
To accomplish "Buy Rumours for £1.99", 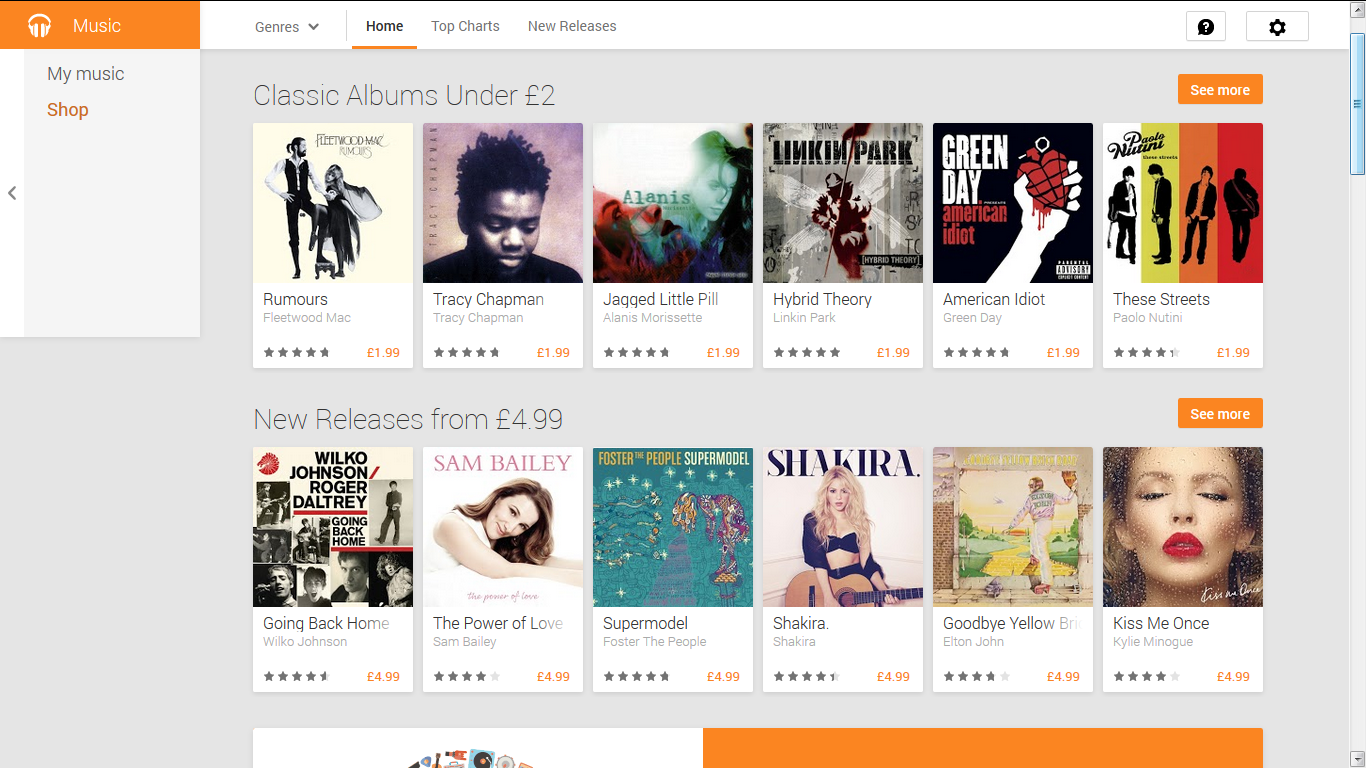I will point(383,353).
